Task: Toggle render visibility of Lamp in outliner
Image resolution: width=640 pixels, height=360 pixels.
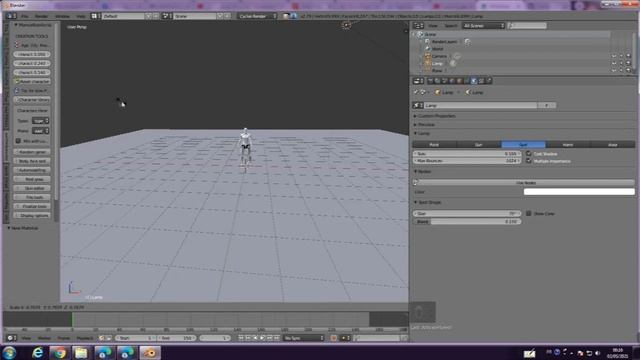Action: click(x=629, y=63)
